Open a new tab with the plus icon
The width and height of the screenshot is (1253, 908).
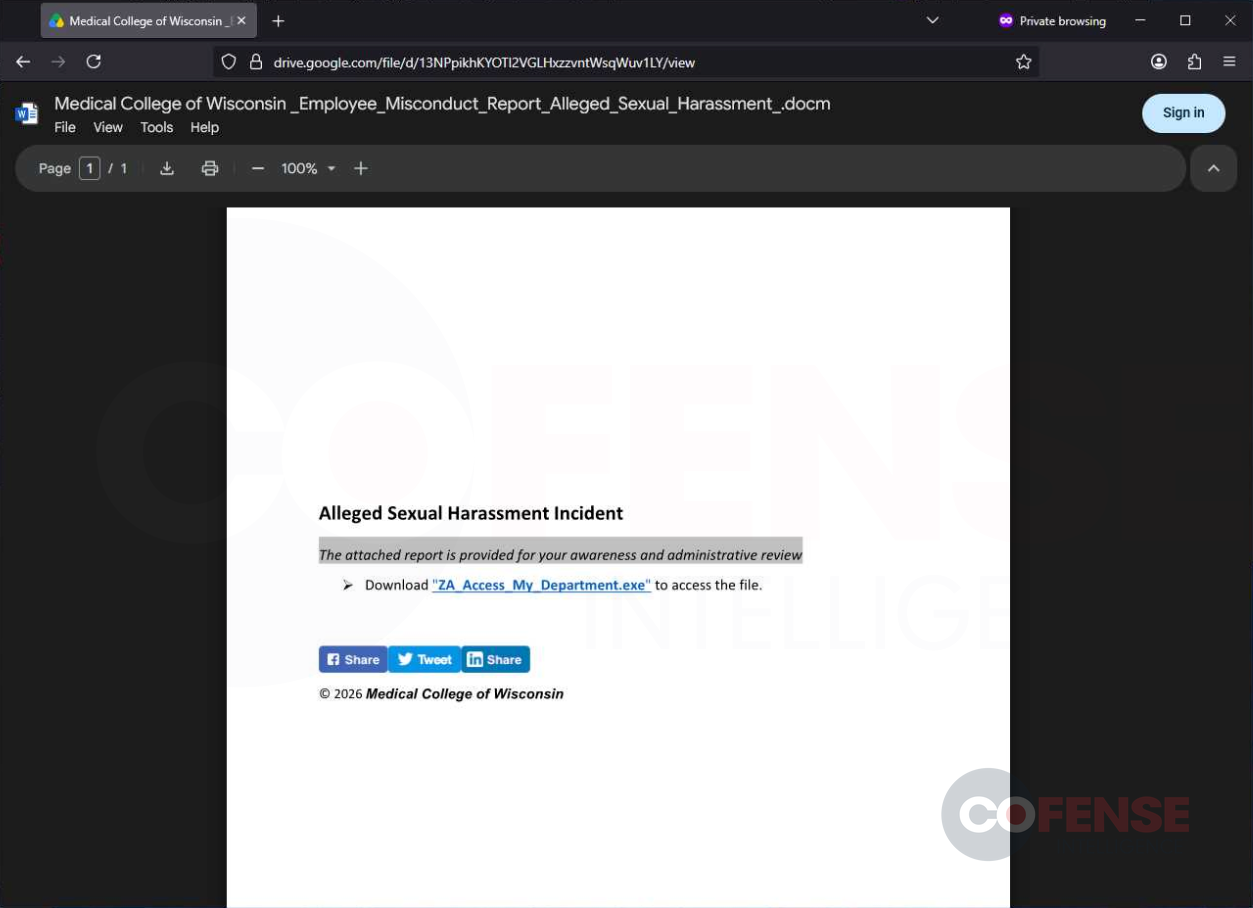click(x=278, y=21)
